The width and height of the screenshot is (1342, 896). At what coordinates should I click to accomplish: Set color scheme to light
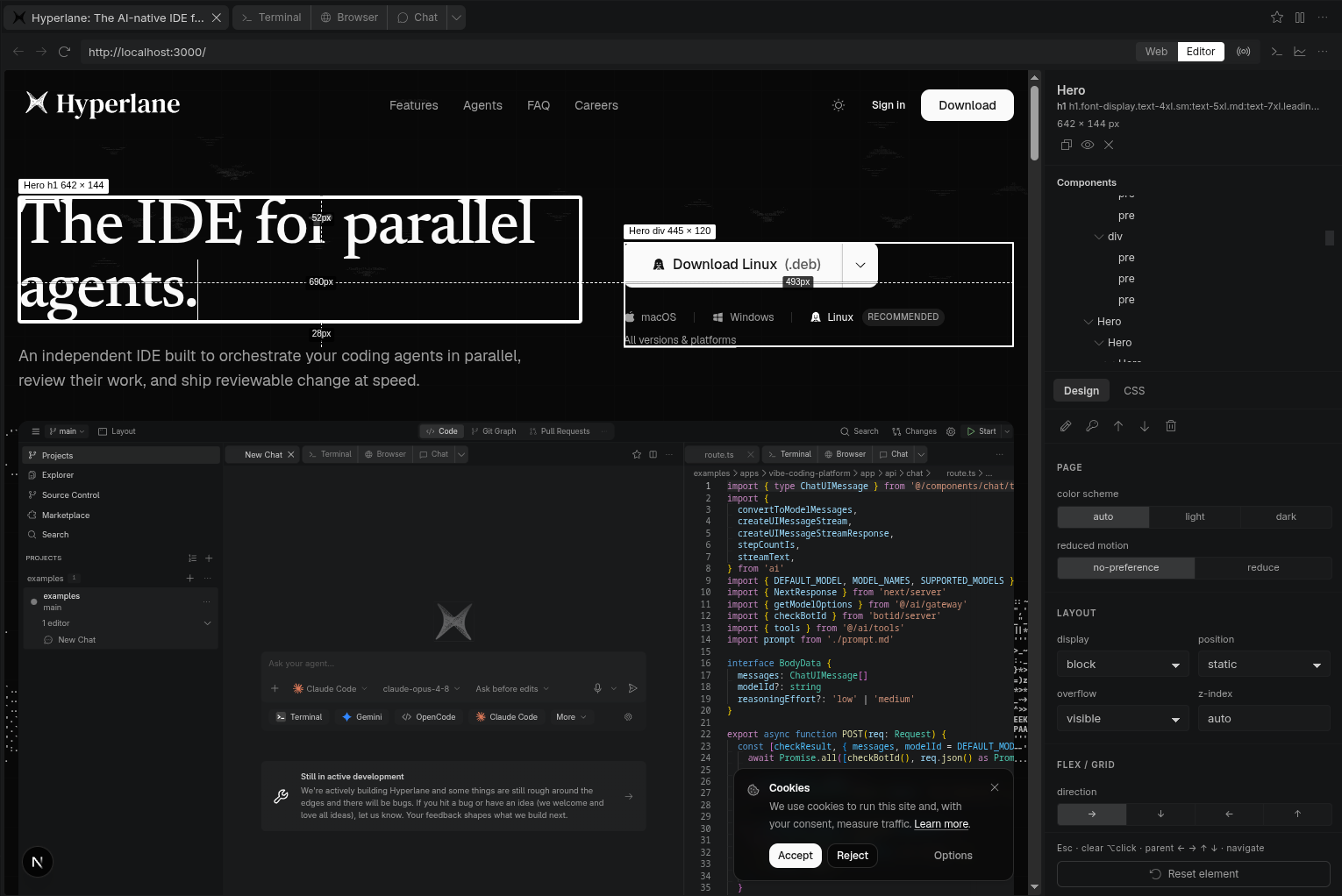point(1195,516)
